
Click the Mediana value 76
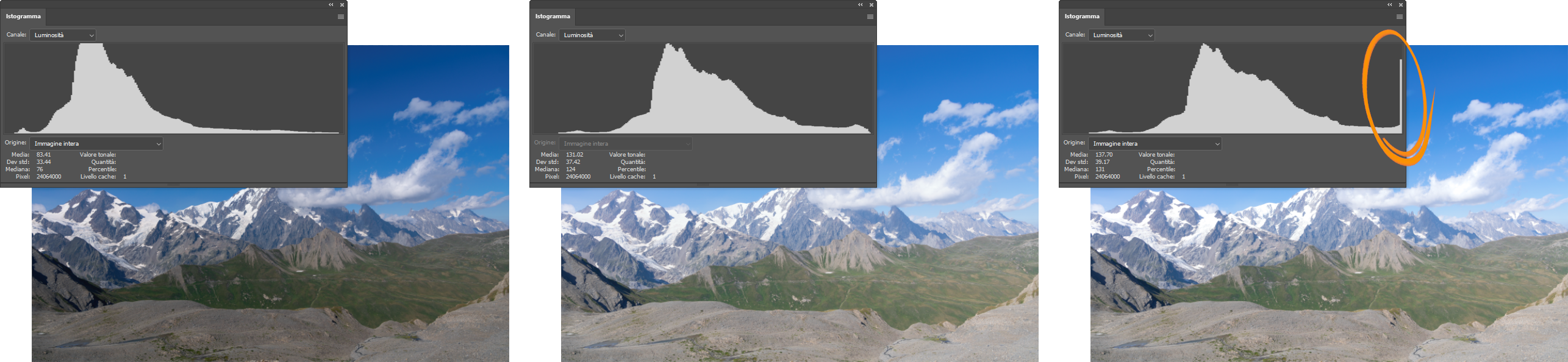tap(40, 169)
